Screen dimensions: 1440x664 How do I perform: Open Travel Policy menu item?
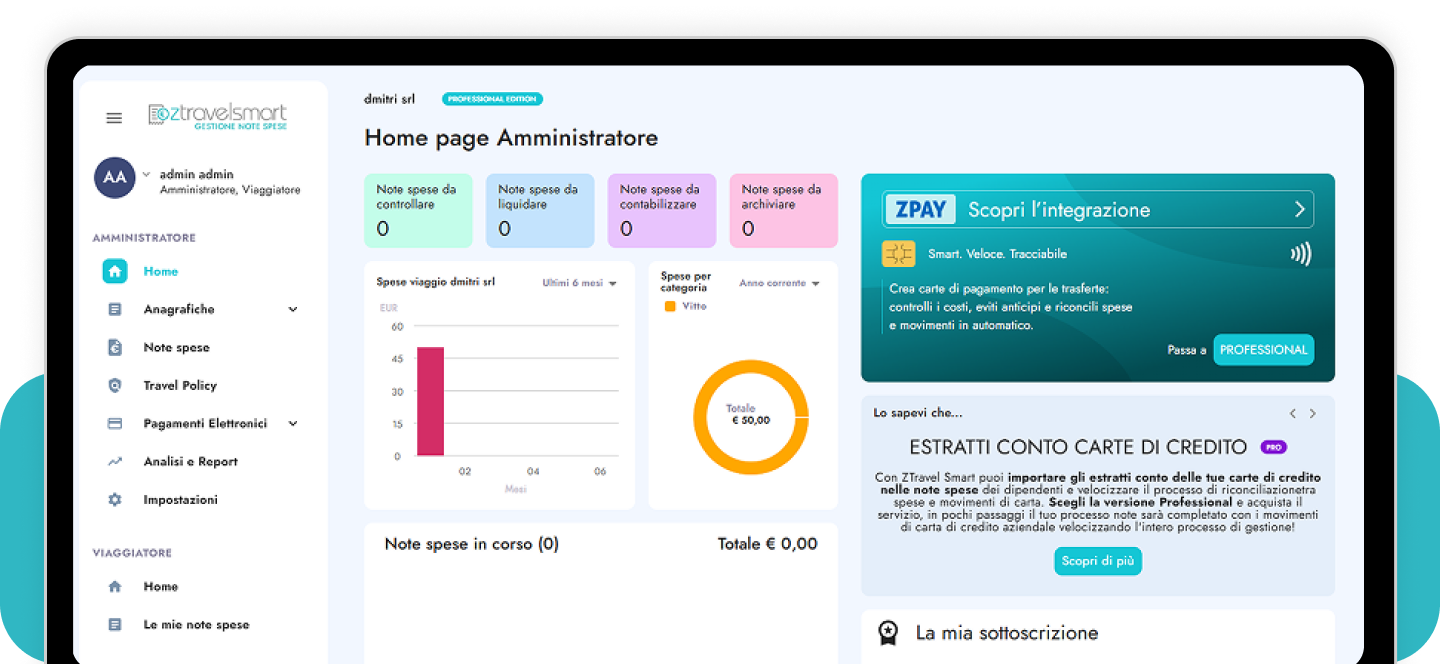click(x=180, y=386)
